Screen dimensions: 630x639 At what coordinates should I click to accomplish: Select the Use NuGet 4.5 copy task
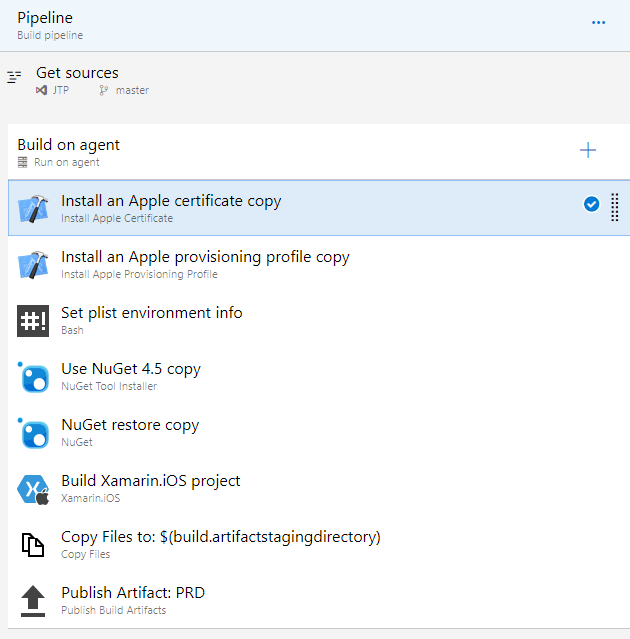point(319,376)
